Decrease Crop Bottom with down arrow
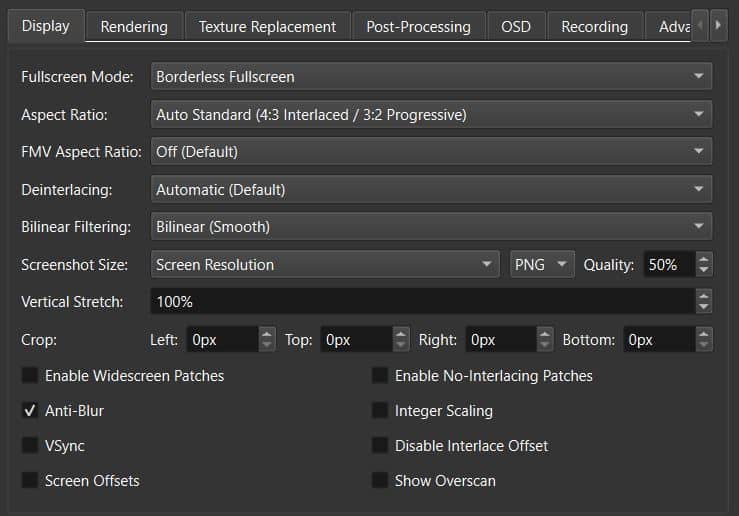The image size is (739, 516). coord(704,345)
